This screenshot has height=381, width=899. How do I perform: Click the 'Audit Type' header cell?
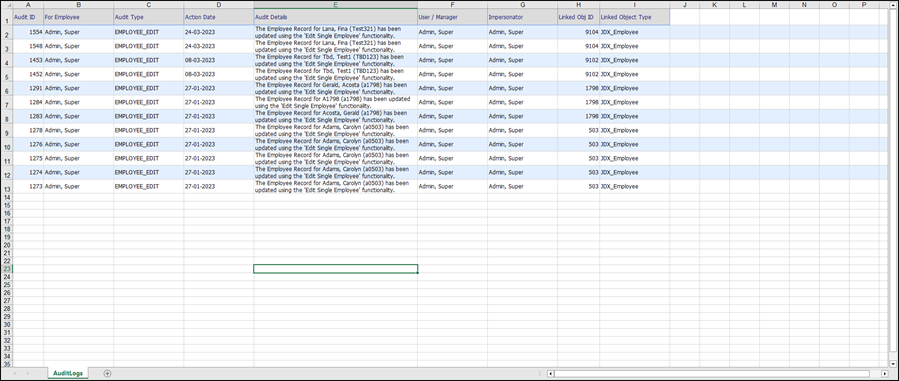[x=148, y=17]
